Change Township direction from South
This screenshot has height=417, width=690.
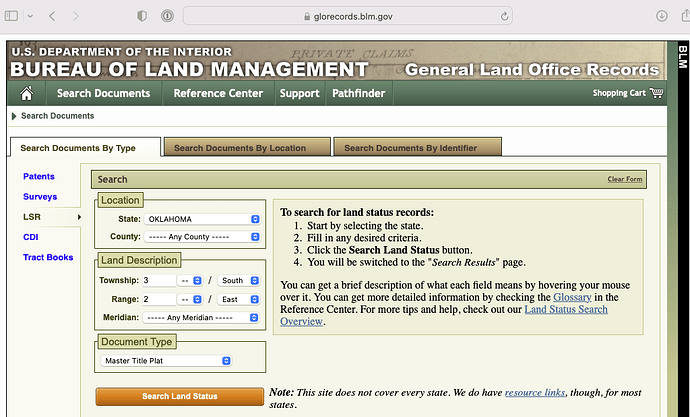click(239, 281)
